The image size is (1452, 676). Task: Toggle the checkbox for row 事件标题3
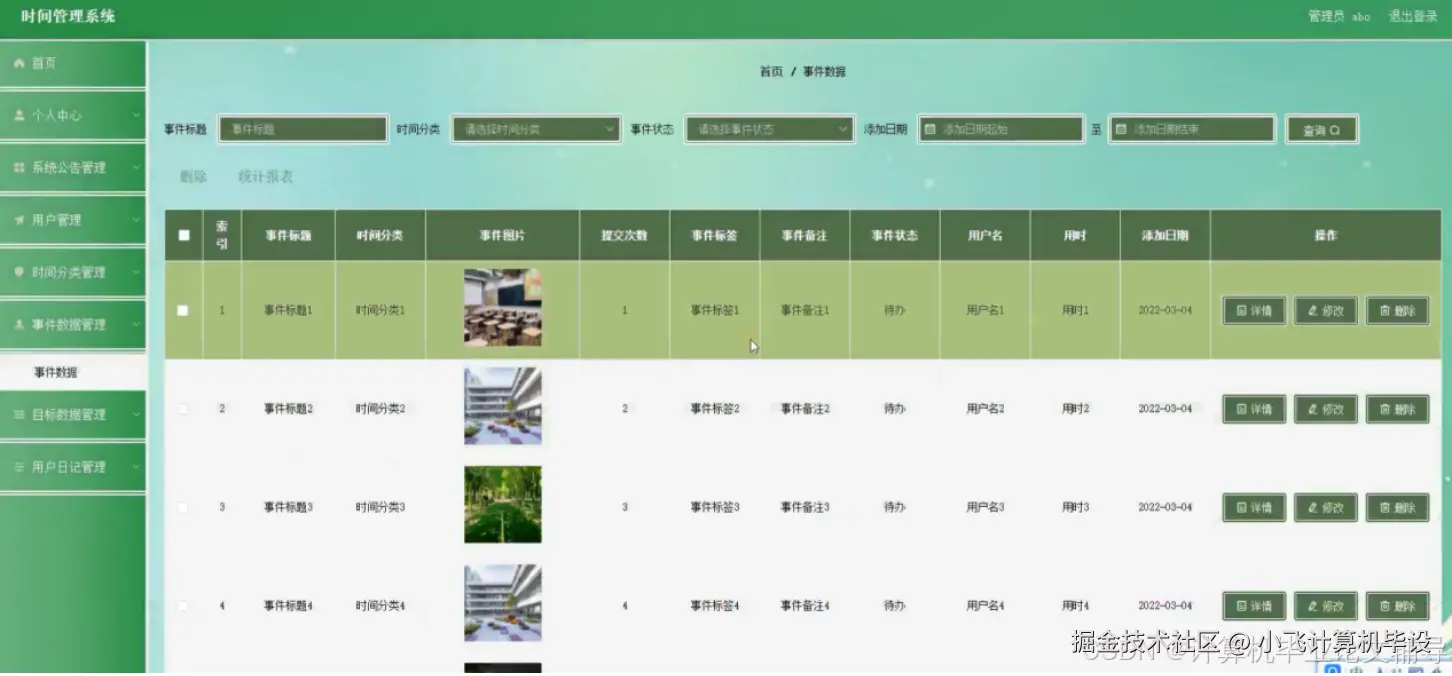point(183,508)
